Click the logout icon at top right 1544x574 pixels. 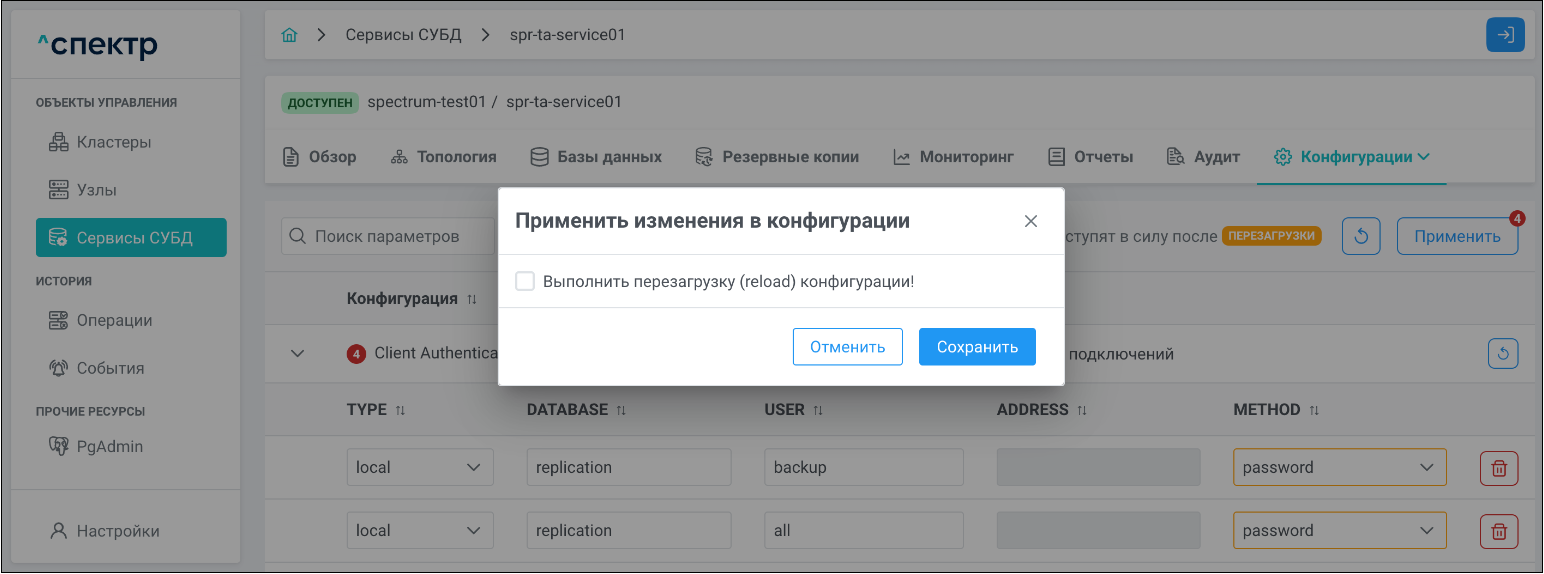(1505, 35)
